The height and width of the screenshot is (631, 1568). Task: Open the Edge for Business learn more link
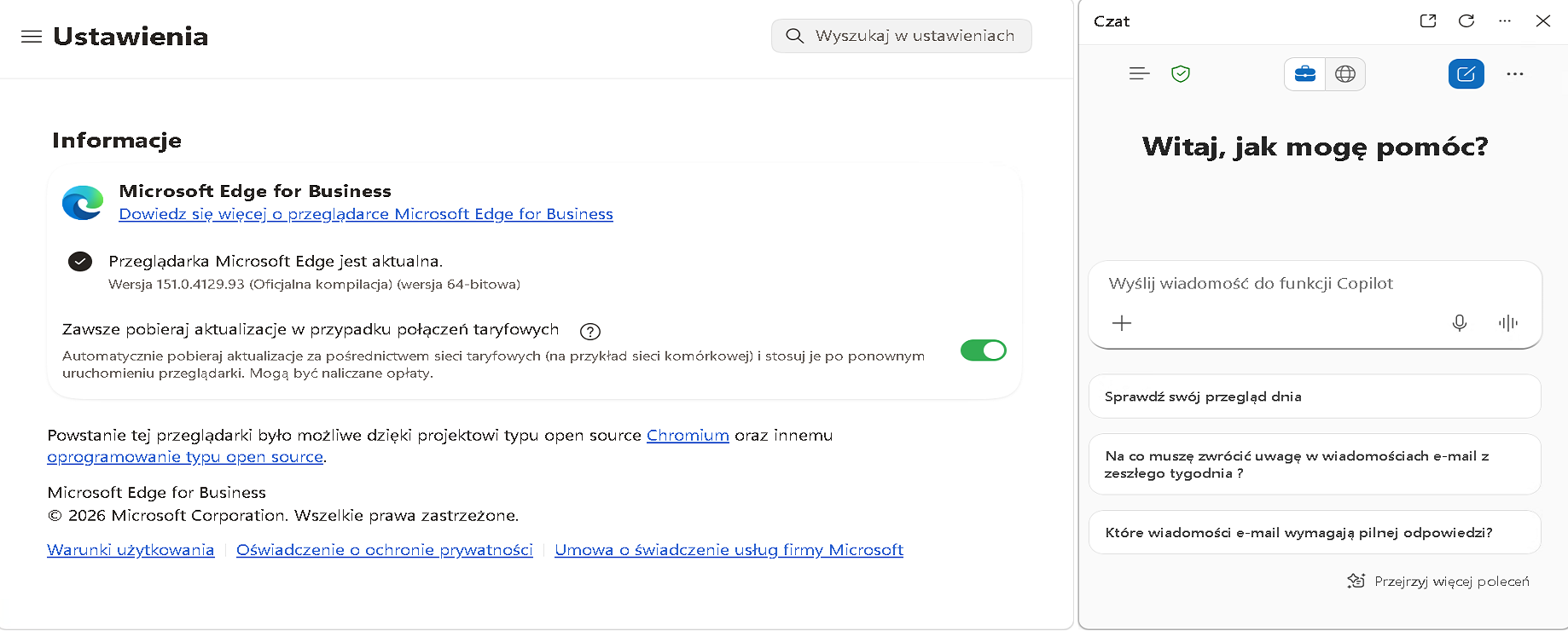[366, 215]
